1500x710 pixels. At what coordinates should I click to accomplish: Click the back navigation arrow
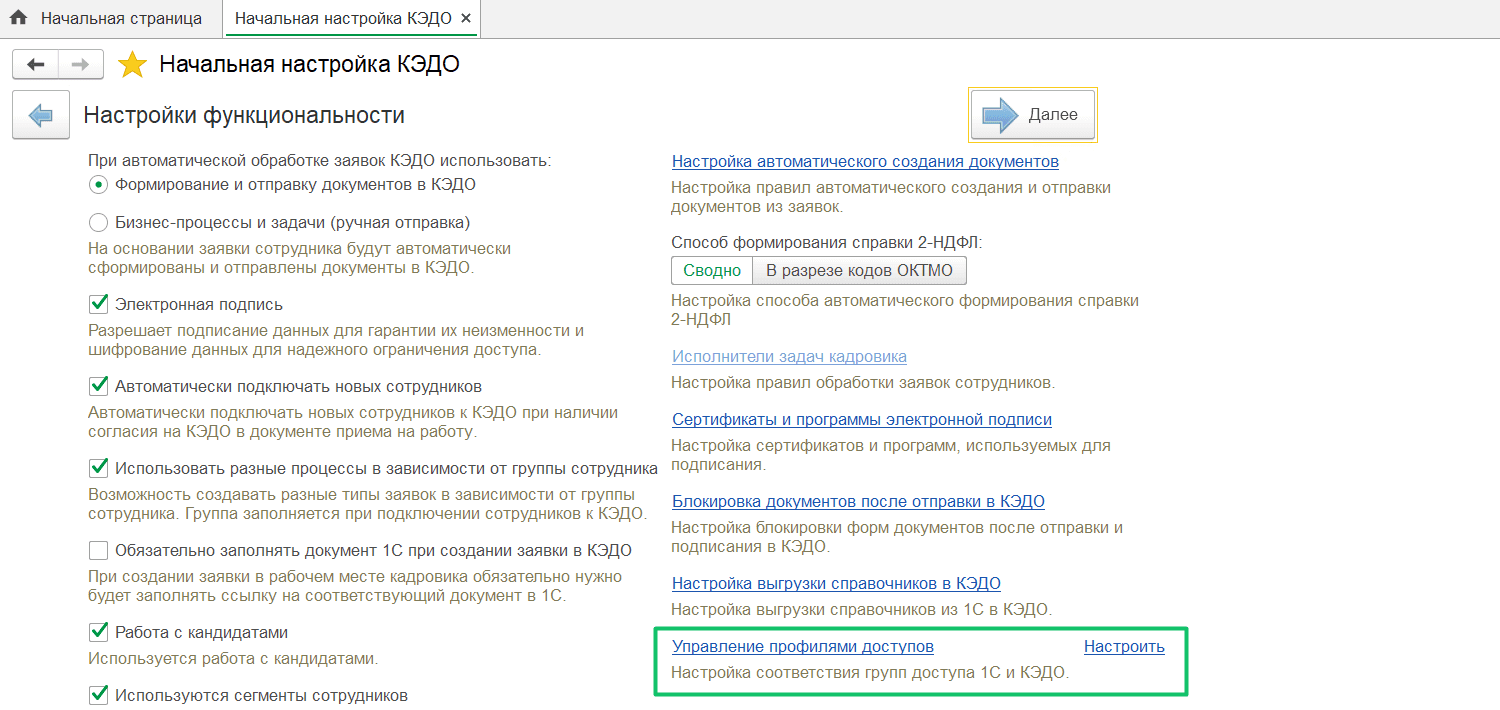(x=35, y=63)
